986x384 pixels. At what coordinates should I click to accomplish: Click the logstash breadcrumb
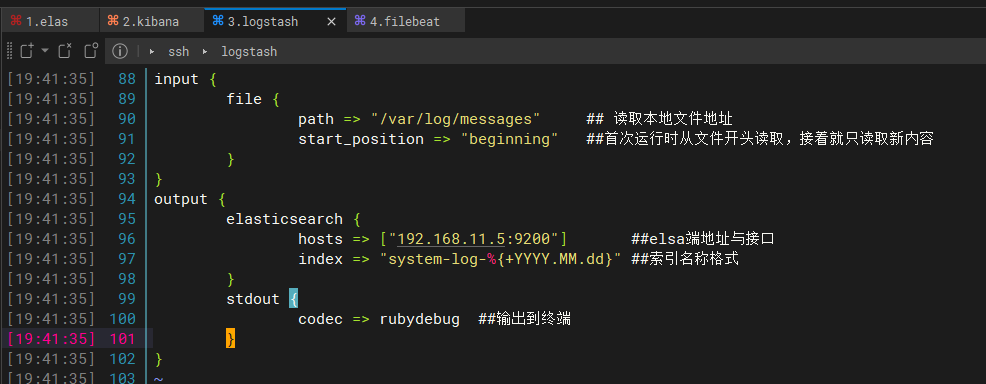click(249, 52)
